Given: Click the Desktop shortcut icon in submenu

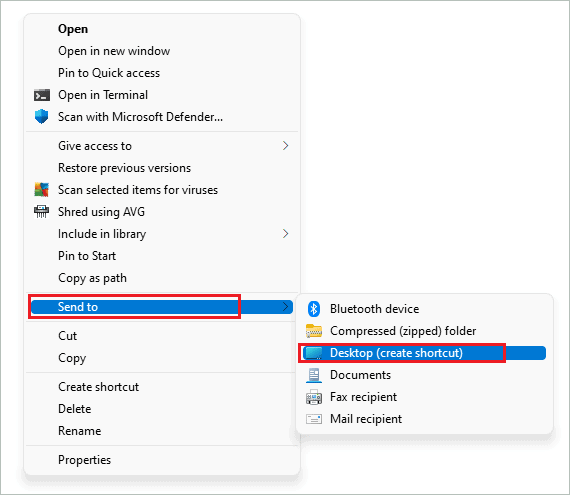Looking at the screenshot, I should pyautogui.click(x=313, y=353).
